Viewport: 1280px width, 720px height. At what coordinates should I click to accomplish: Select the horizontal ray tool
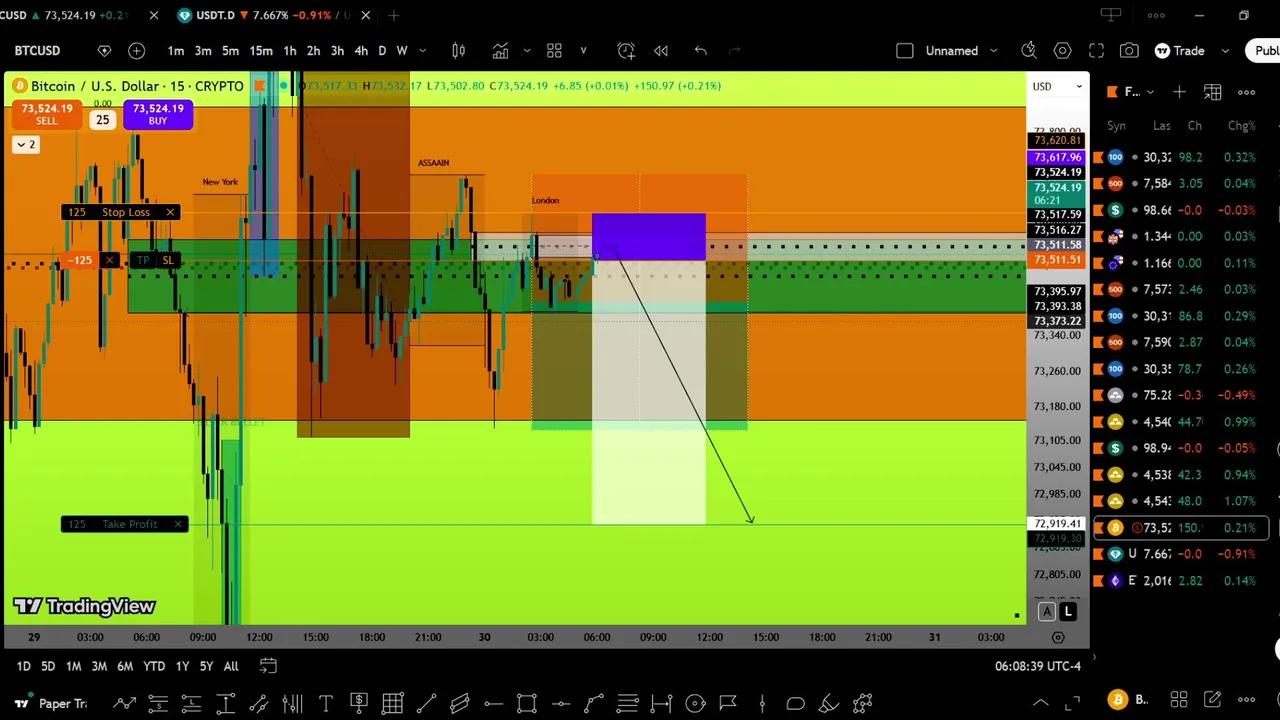pos(493,703)
